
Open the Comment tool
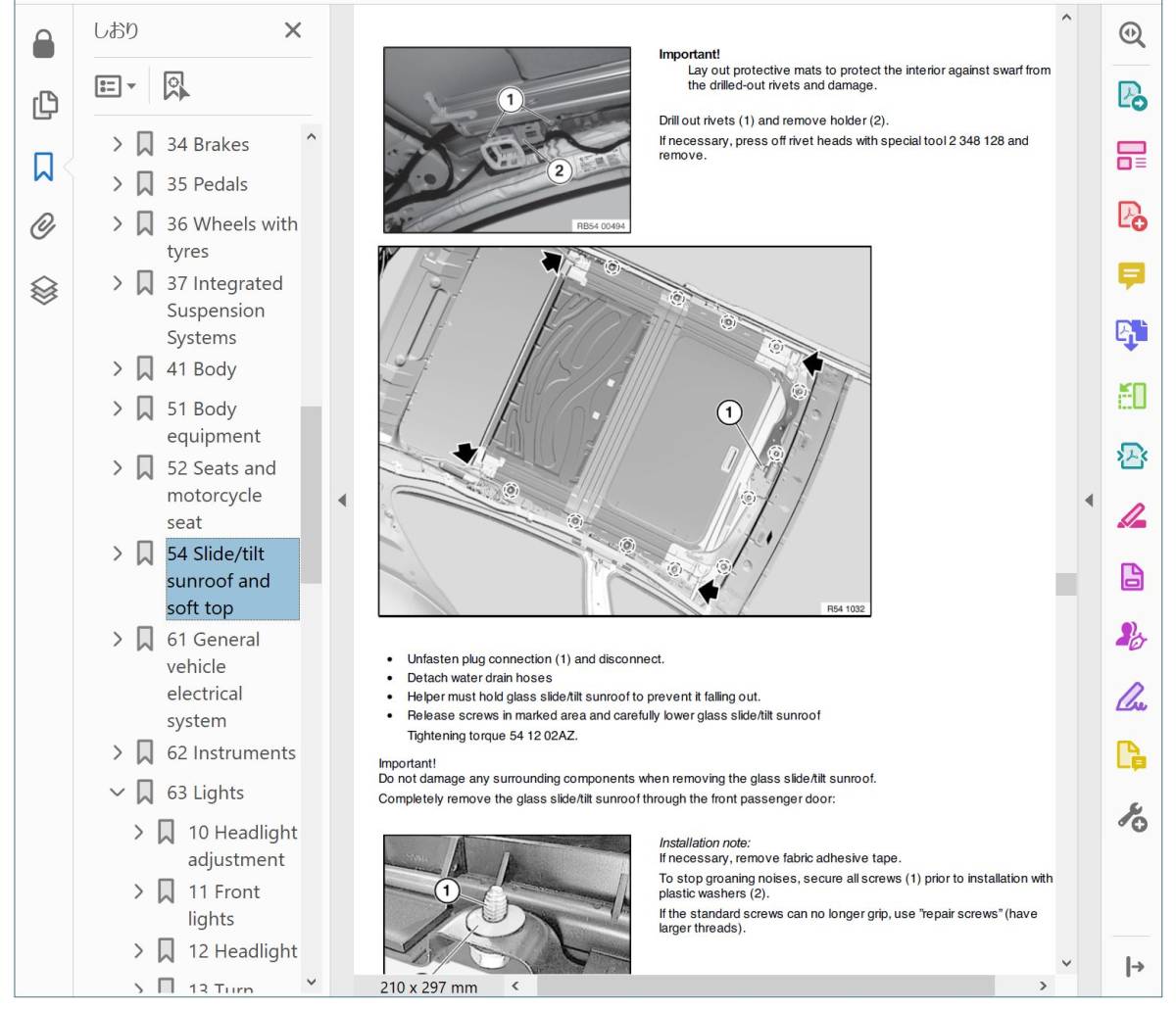pos(1132,275)
